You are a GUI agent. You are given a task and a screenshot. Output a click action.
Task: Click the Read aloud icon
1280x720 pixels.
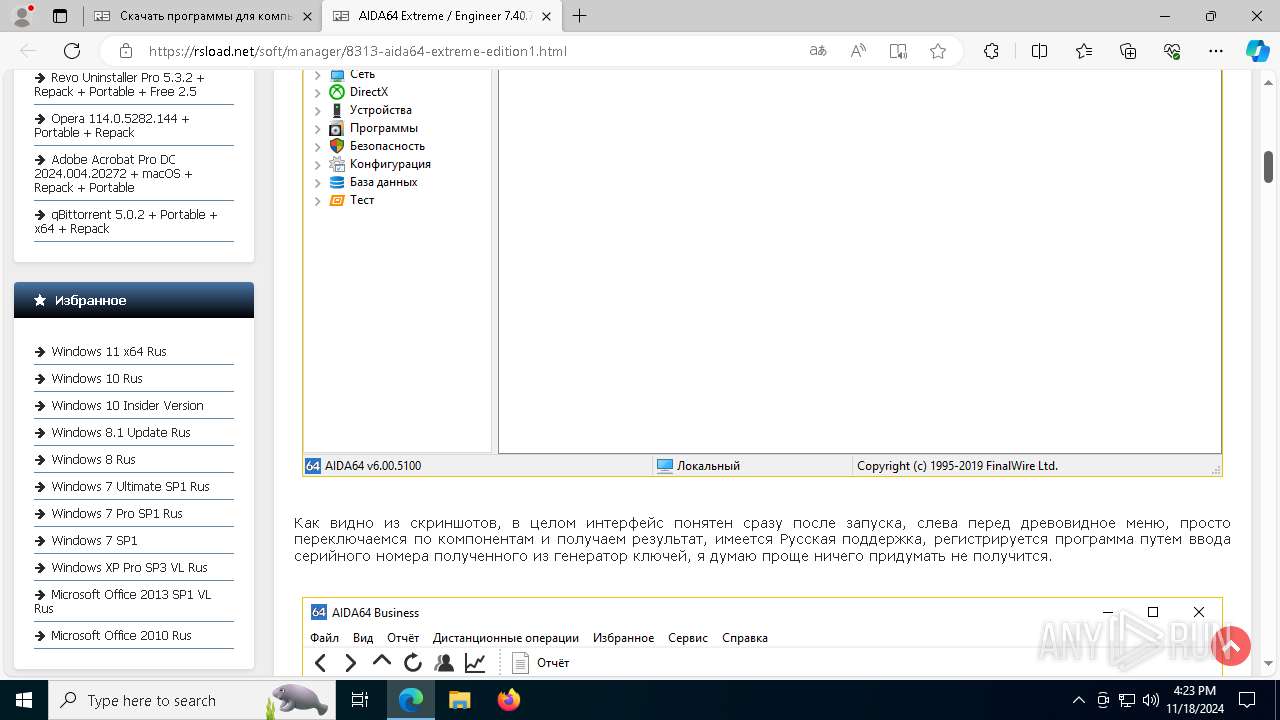[858, 51]
